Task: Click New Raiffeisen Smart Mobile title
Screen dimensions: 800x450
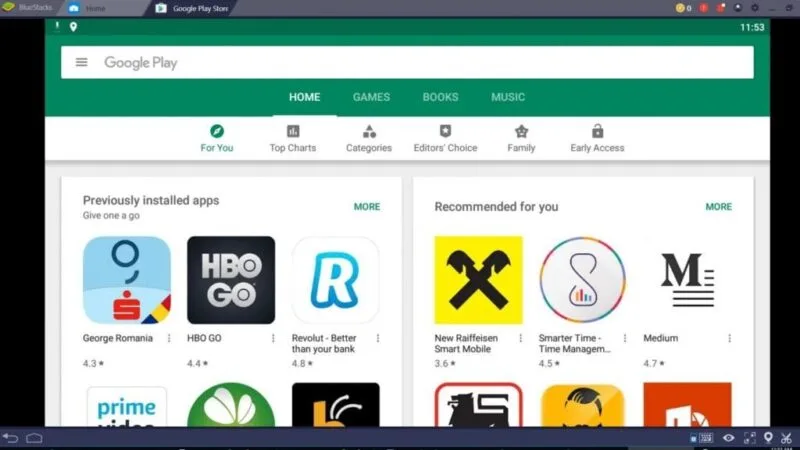Action: 466,344
